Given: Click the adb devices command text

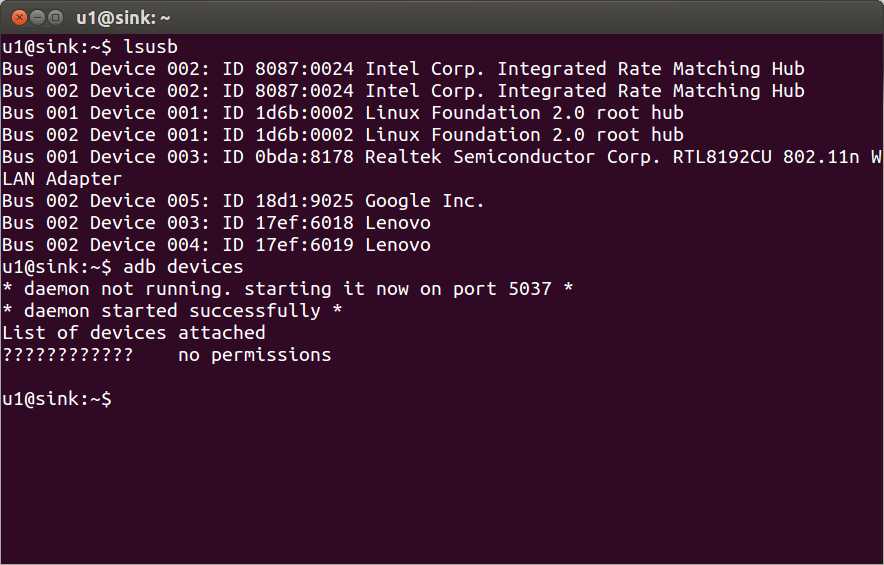Looking at the screenshot, I should [183, 267].
